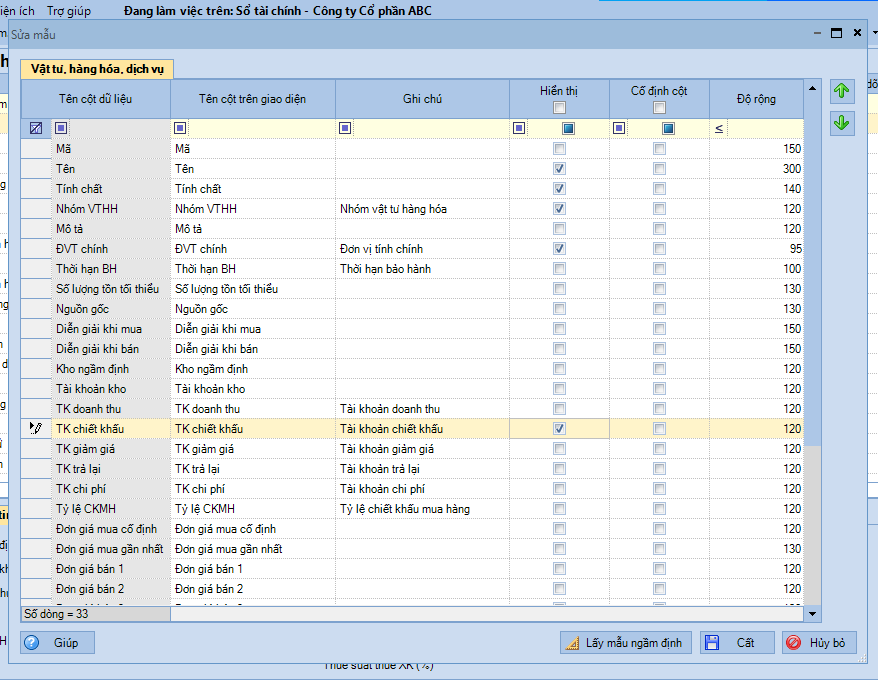Select the Vật tư, hàng hóa, dịch vụ tab
Image resolution: width=878 pixels, height=680 pixels.
(97, 69)
